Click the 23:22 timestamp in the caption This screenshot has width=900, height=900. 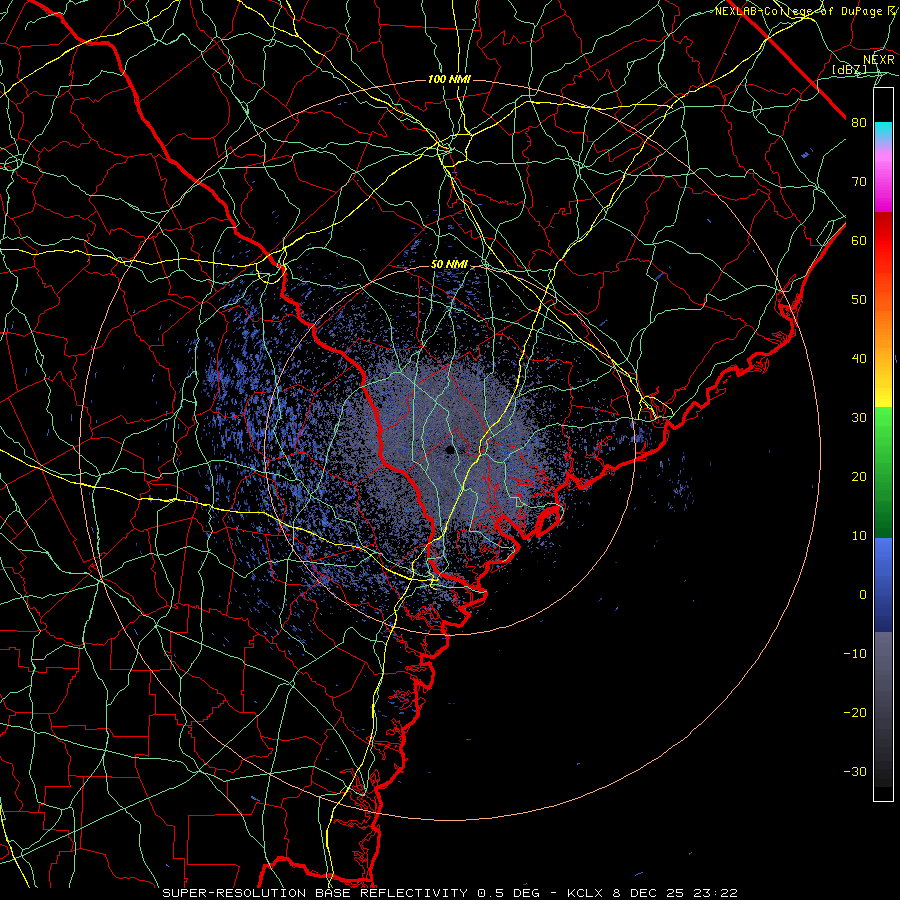click(x=717, y=893)
